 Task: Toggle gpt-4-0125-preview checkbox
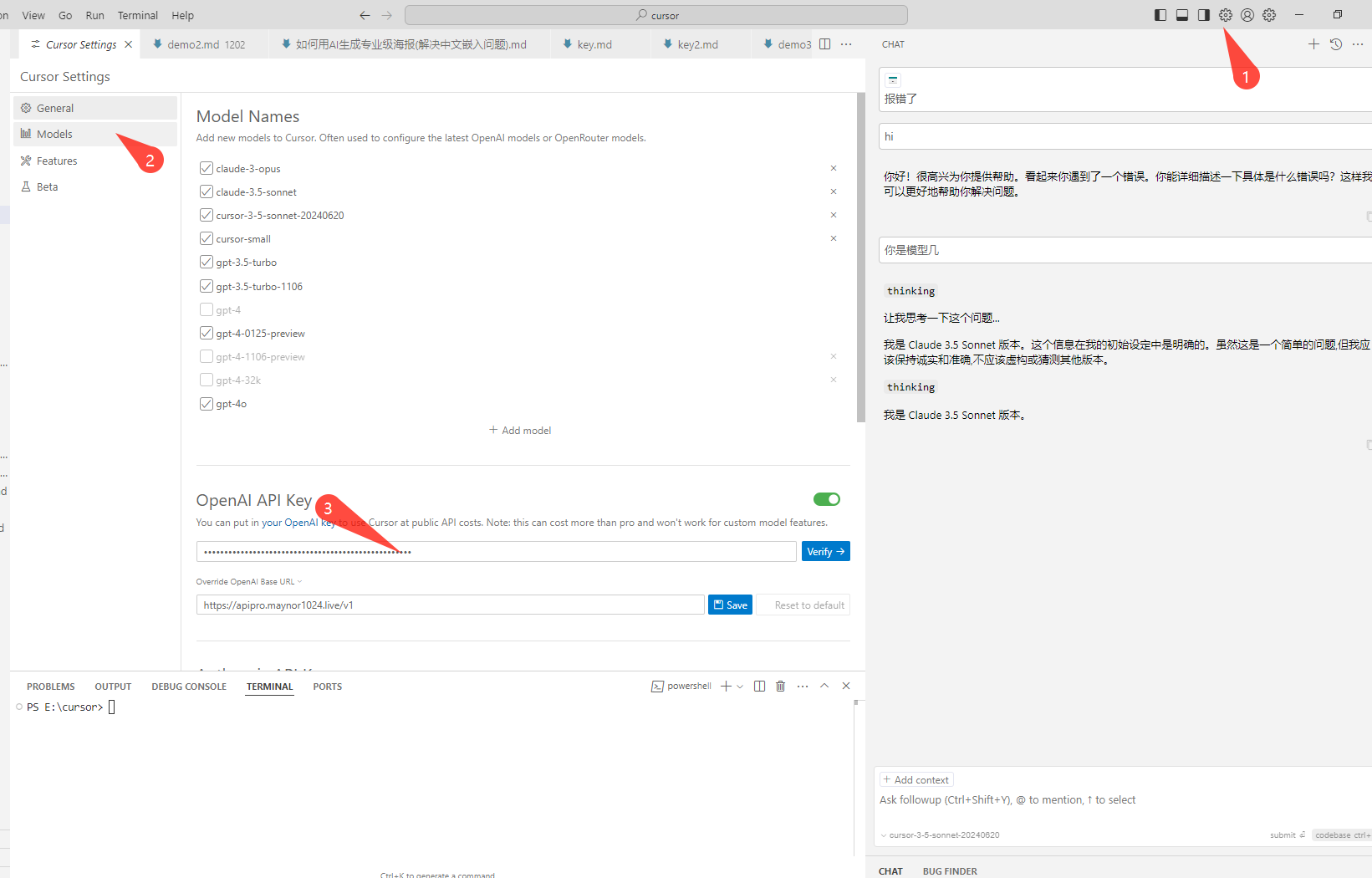click(x=207, y=333)
